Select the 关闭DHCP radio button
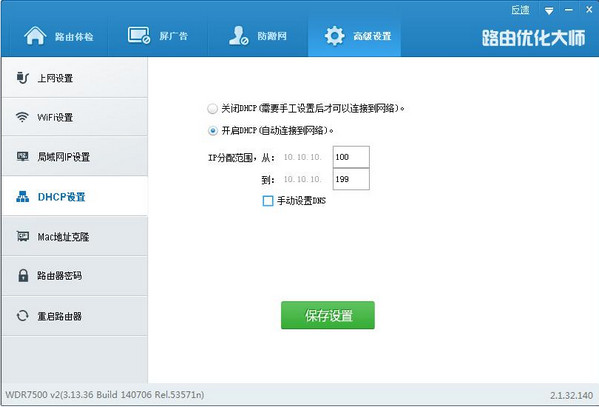599x407 pixels. (x=212, y=109)
